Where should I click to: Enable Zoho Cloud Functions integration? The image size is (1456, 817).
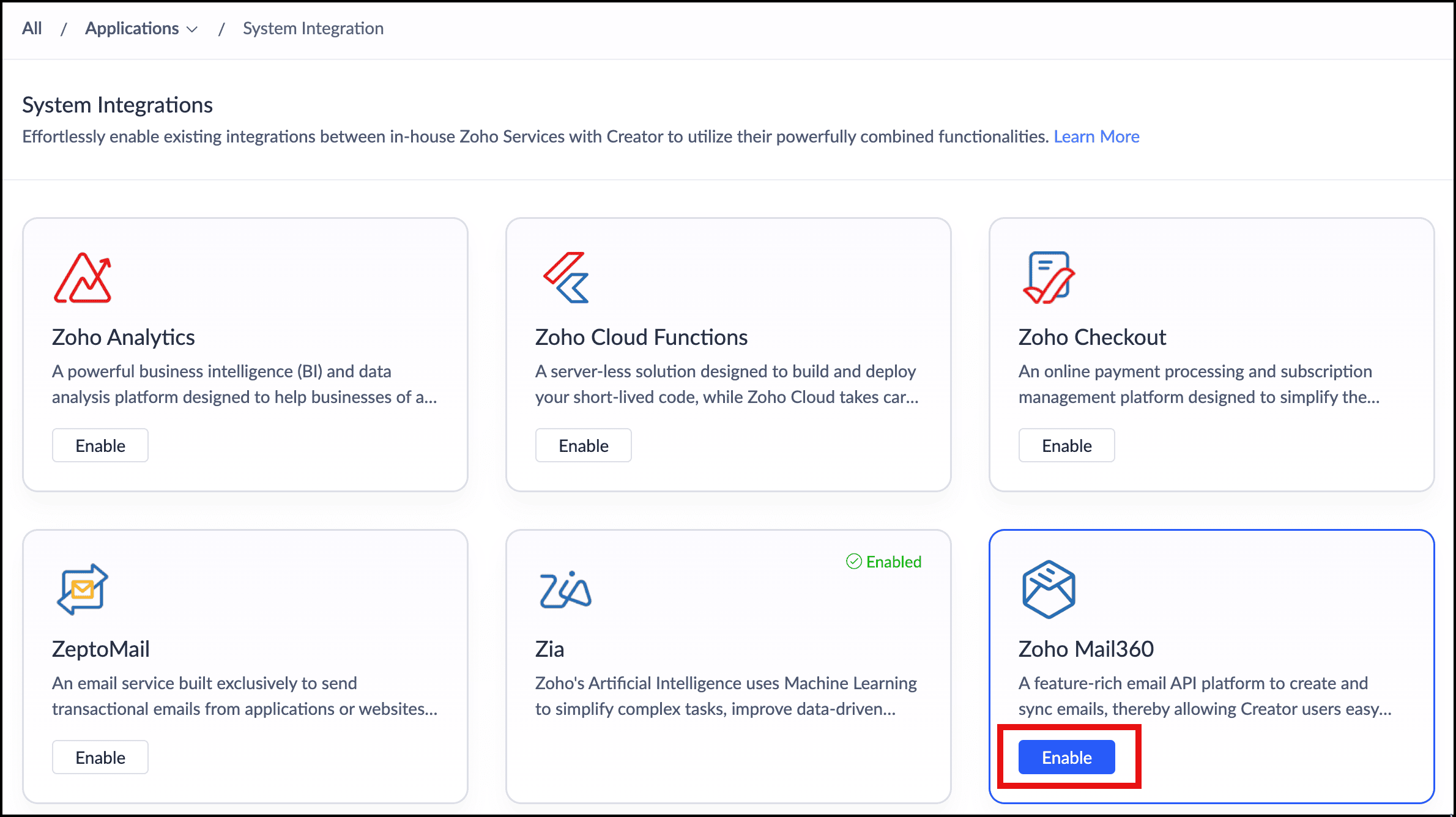tap(583, 445)
